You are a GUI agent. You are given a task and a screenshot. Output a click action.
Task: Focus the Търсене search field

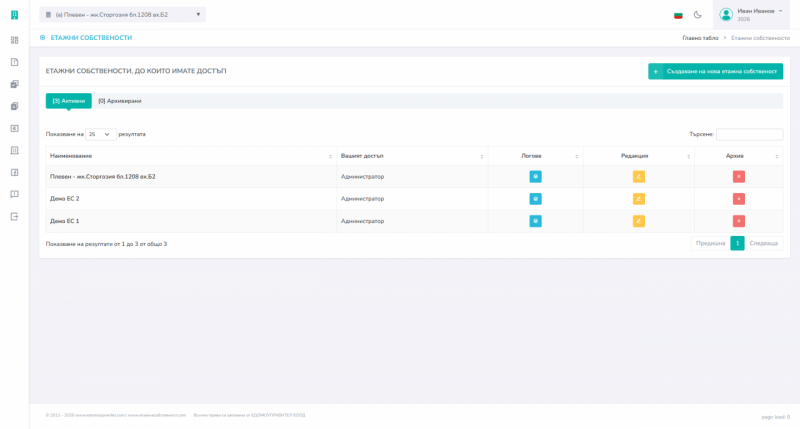(749, 134)
